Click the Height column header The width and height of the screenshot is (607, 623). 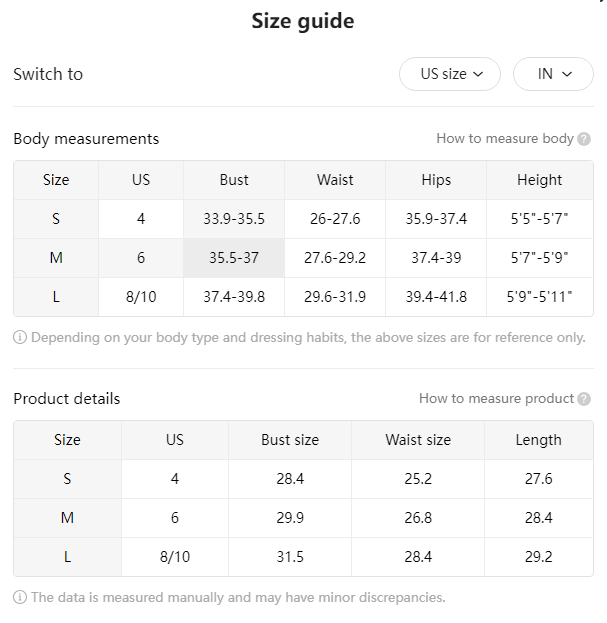539,180
